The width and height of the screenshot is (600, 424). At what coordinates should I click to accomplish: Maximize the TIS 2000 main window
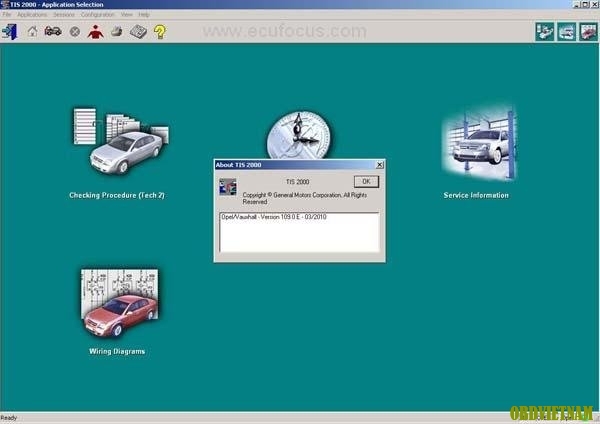[585, 4]
